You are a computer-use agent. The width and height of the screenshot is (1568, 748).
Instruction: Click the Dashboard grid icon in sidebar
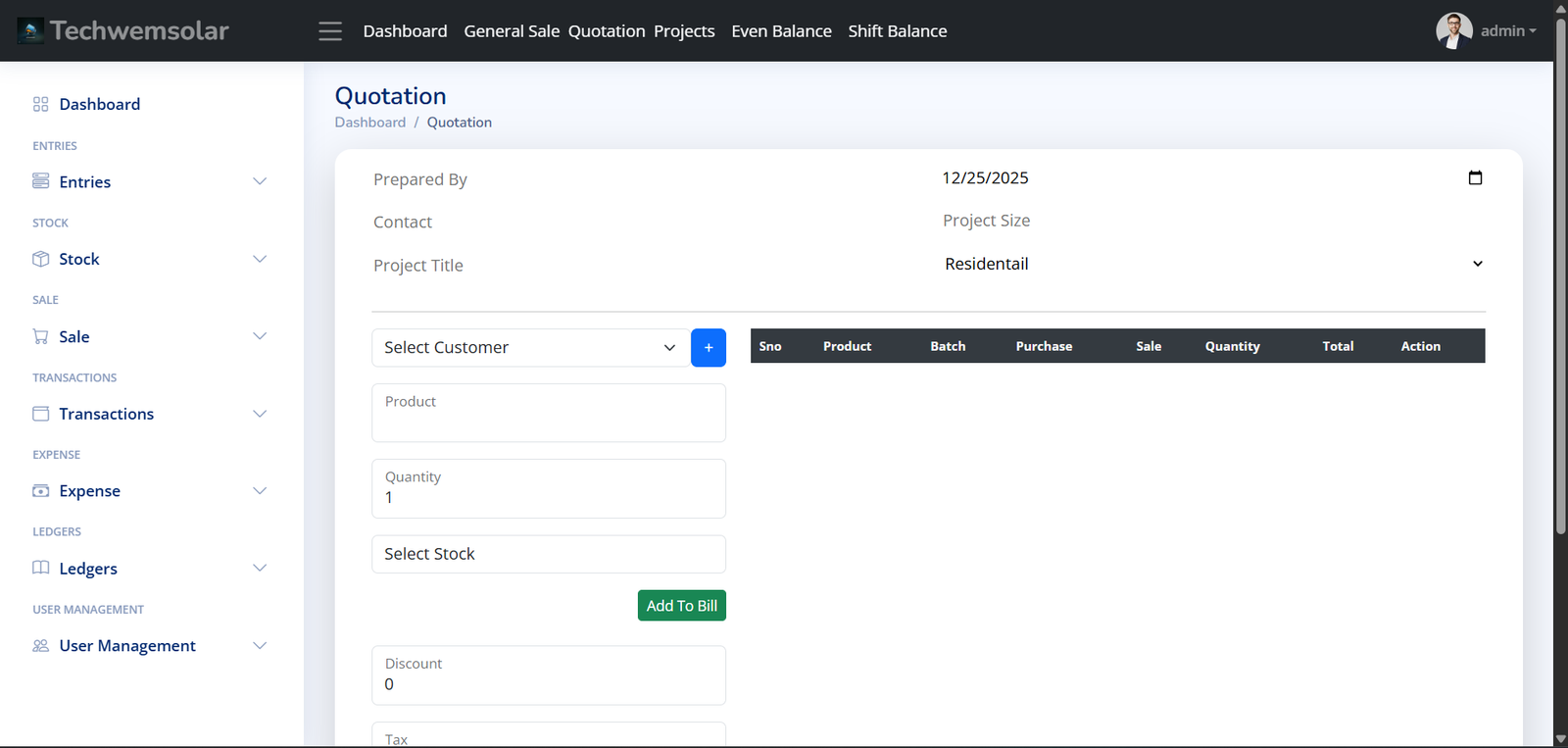(x=40, y=104)
